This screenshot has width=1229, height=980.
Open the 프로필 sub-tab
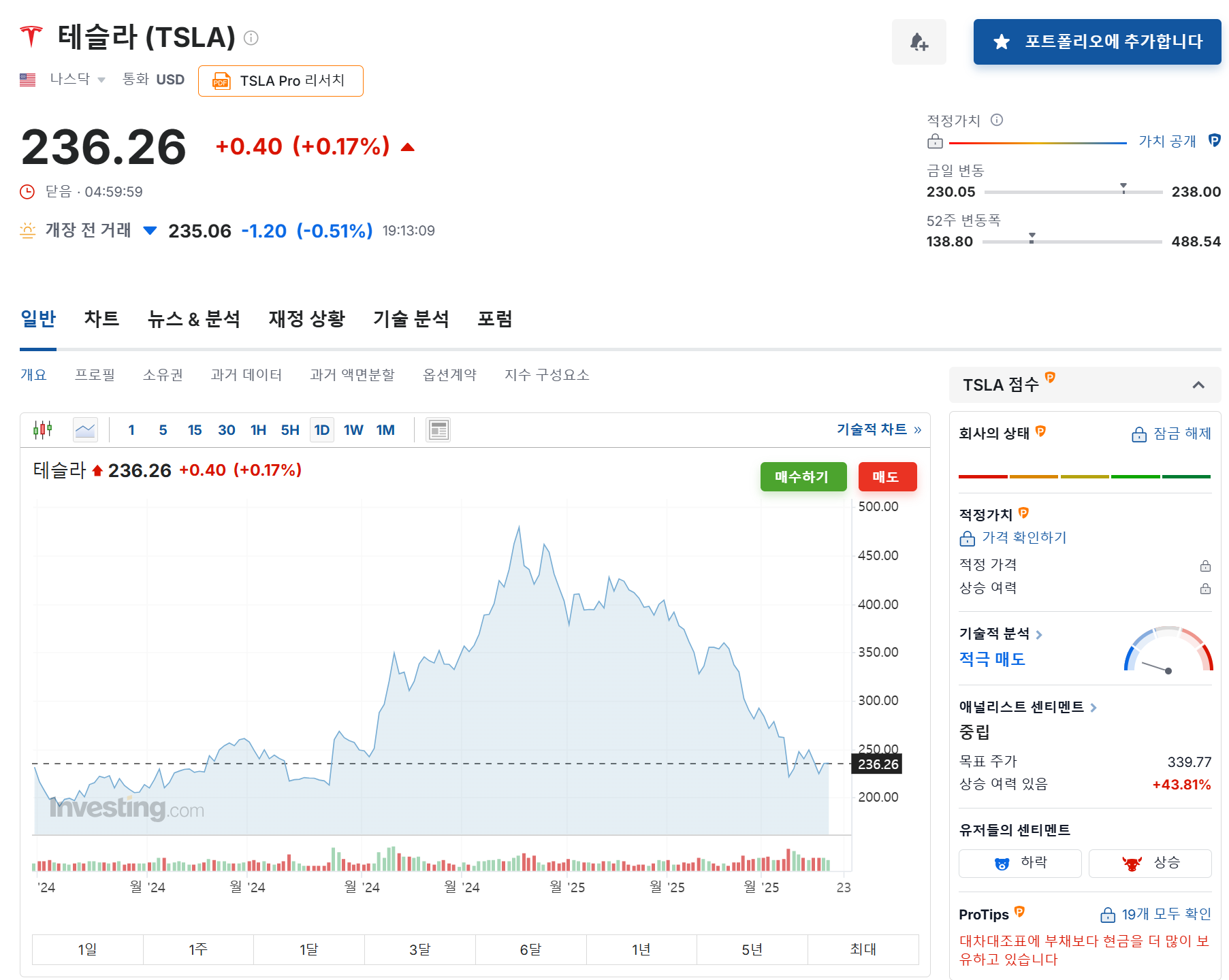tap(95, 375)
